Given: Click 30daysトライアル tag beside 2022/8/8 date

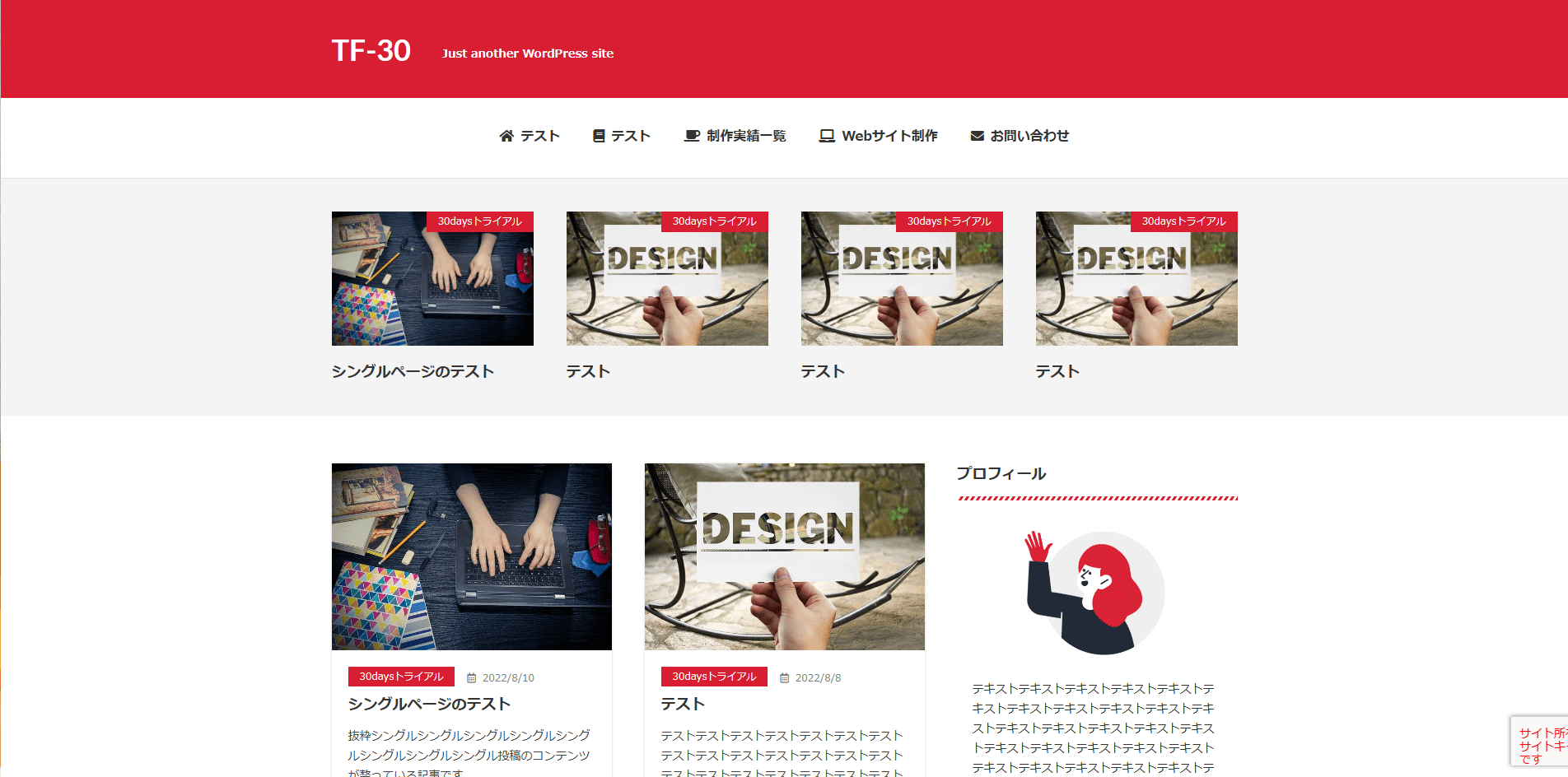Looking at the screenshot, I should (x=714, y=677).
